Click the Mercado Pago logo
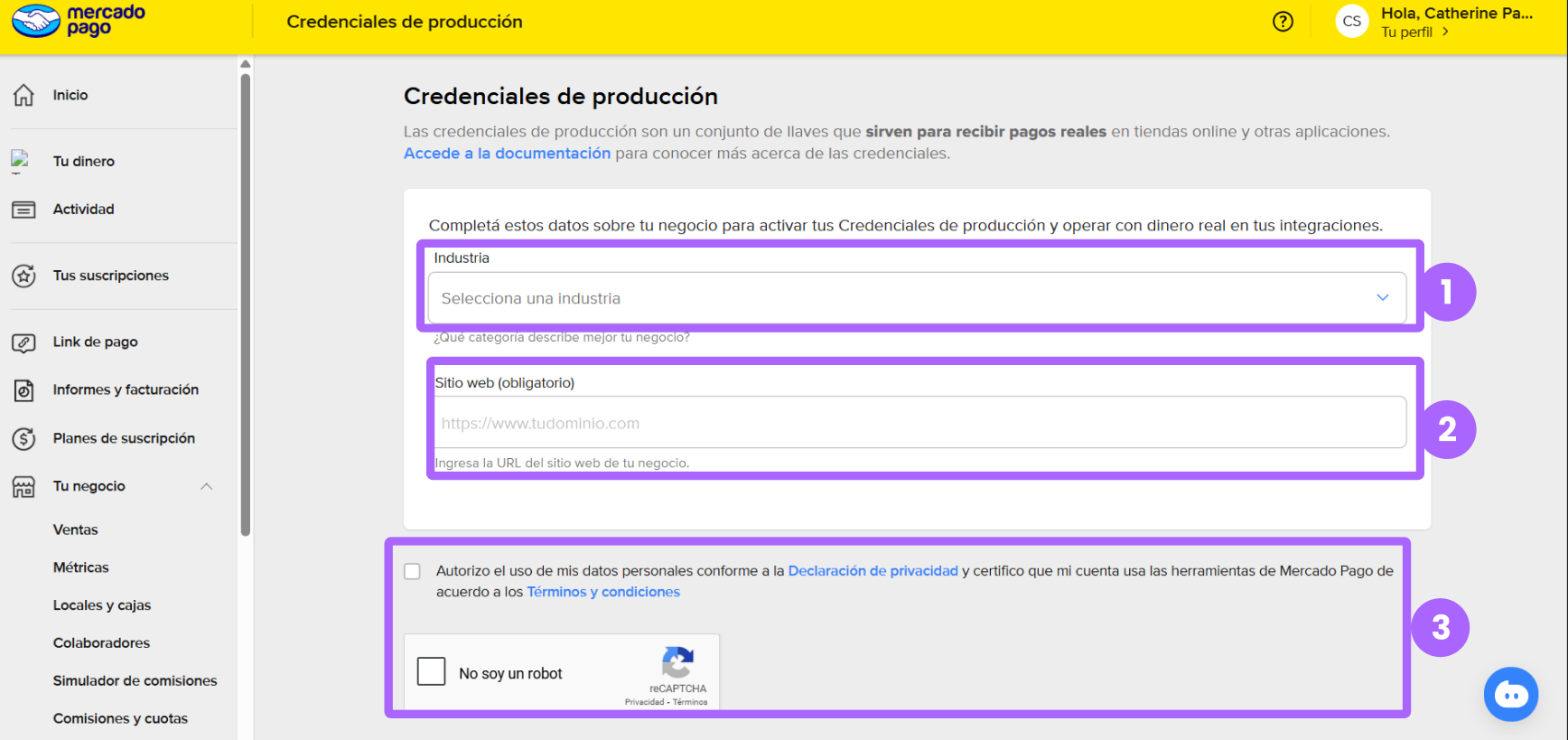Screen dimensions: 1568x740 (79, 21)
